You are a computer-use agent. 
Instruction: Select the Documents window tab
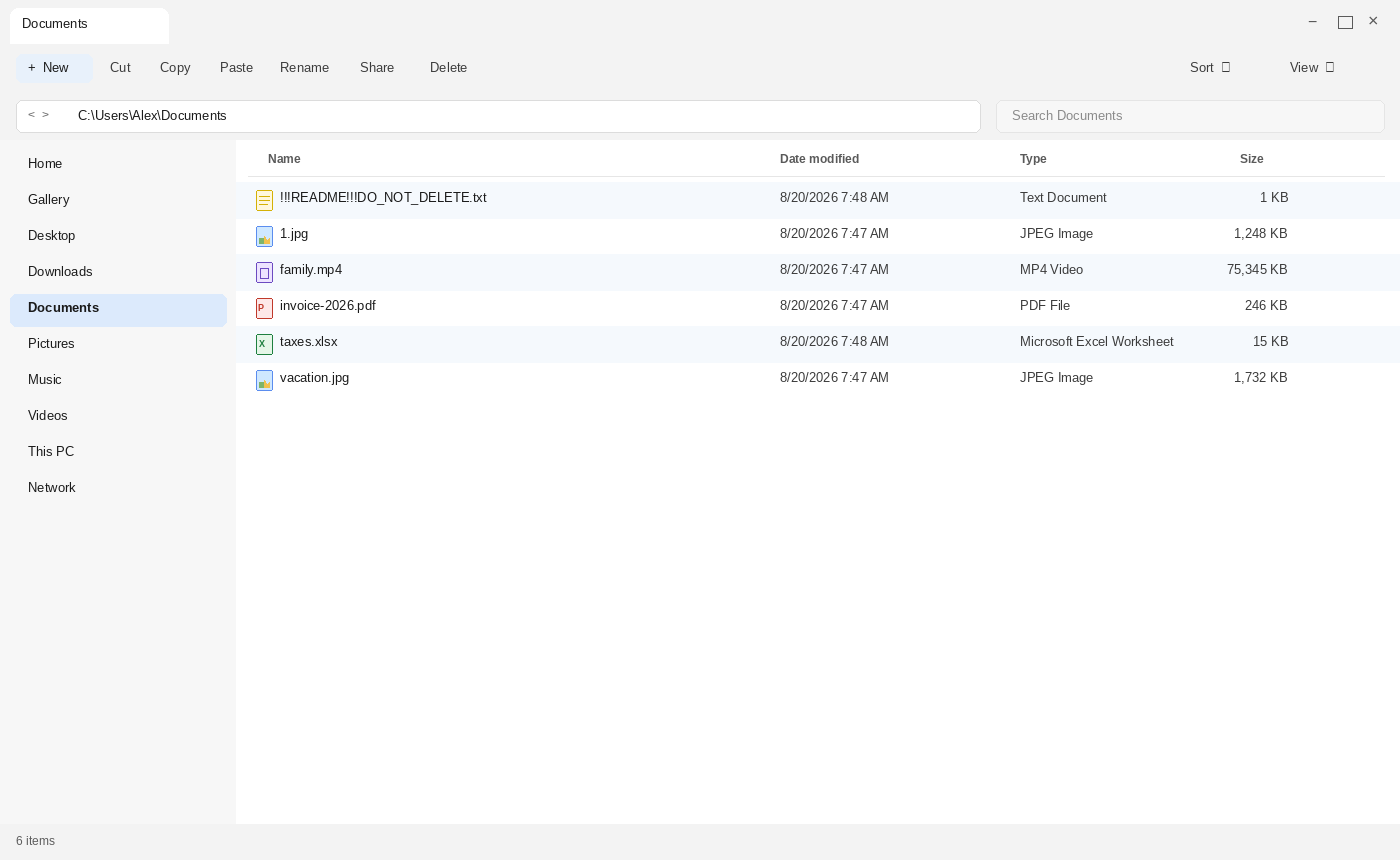89,25
